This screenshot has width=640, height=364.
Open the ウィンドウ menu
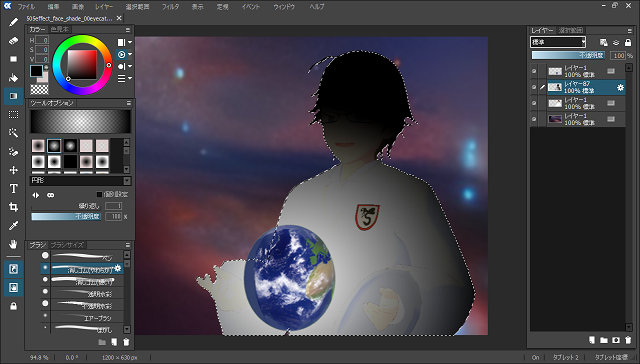284,7
